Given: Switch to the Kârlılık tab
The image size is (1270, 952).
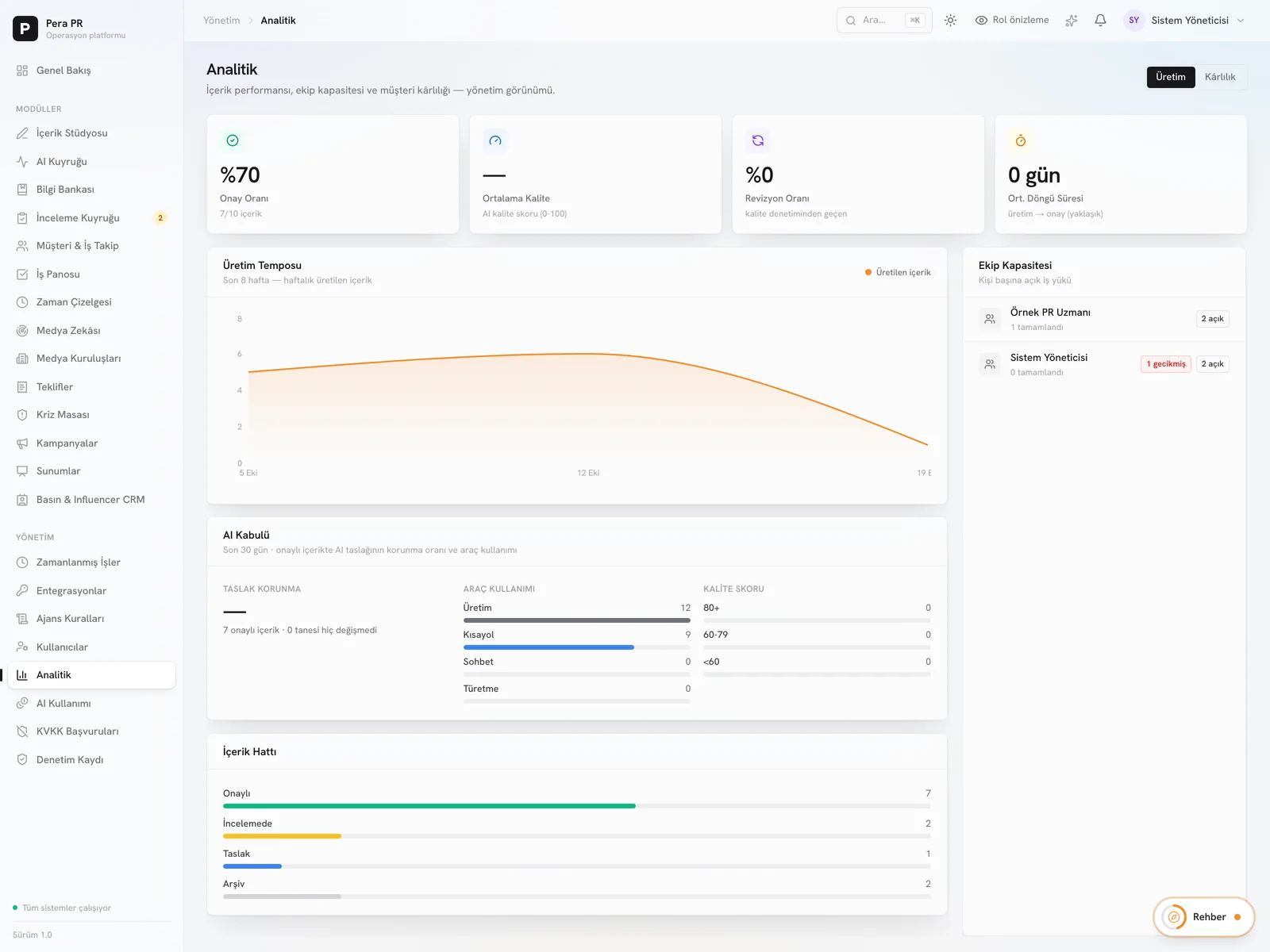Looking at the screenshot, I should 1220,77.
